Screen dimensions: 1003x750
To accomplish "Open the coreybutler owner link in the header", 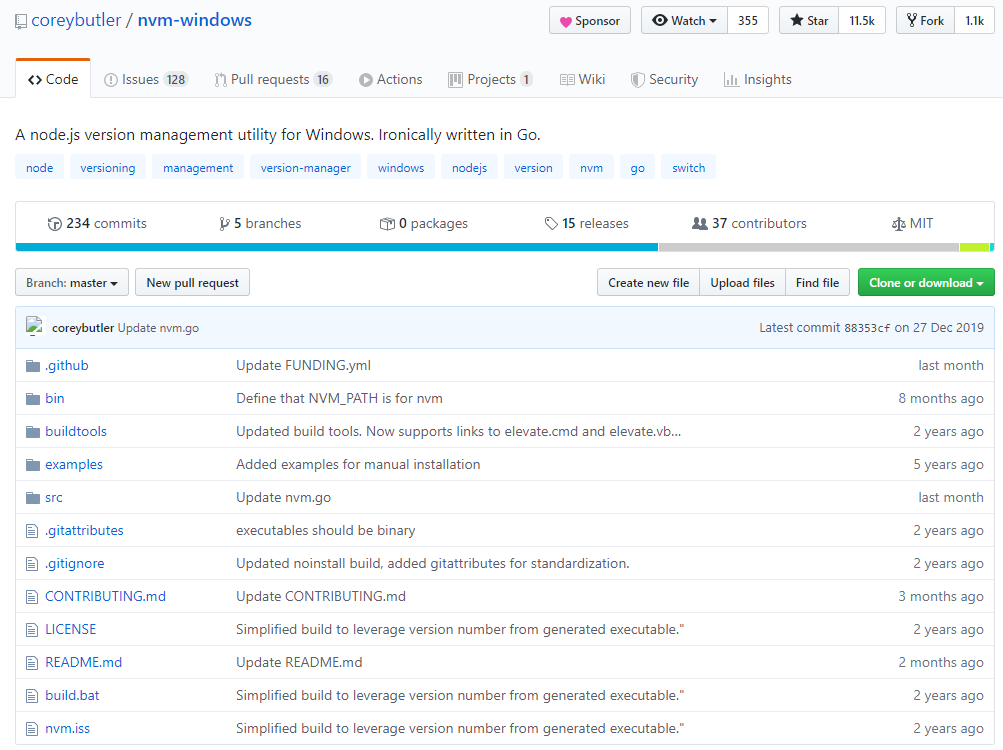I will tap(76, 20).
